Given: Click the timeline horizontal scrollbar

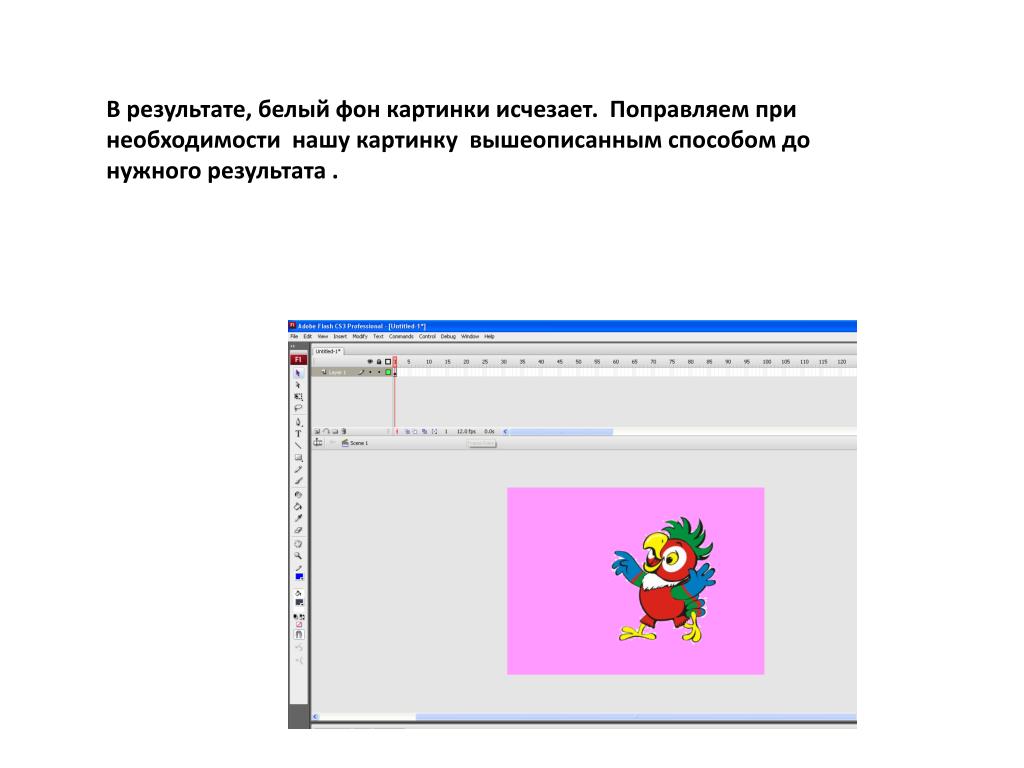Looking at the screenshot, I should point(561,432).
